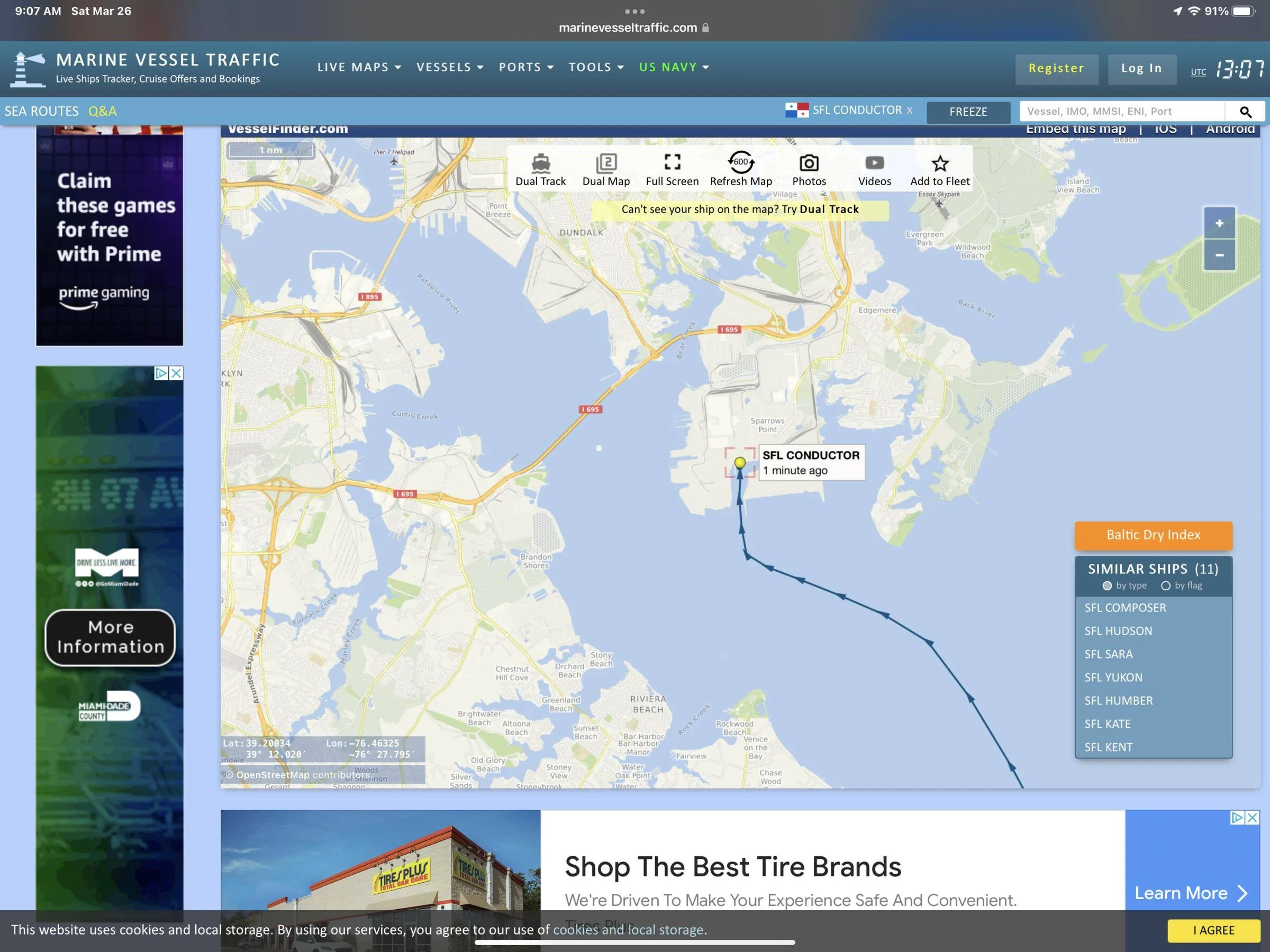Click the yellow SFL CONDUCTOR ship marker
Screen dimensions: 1270x952
click(739, 463)
